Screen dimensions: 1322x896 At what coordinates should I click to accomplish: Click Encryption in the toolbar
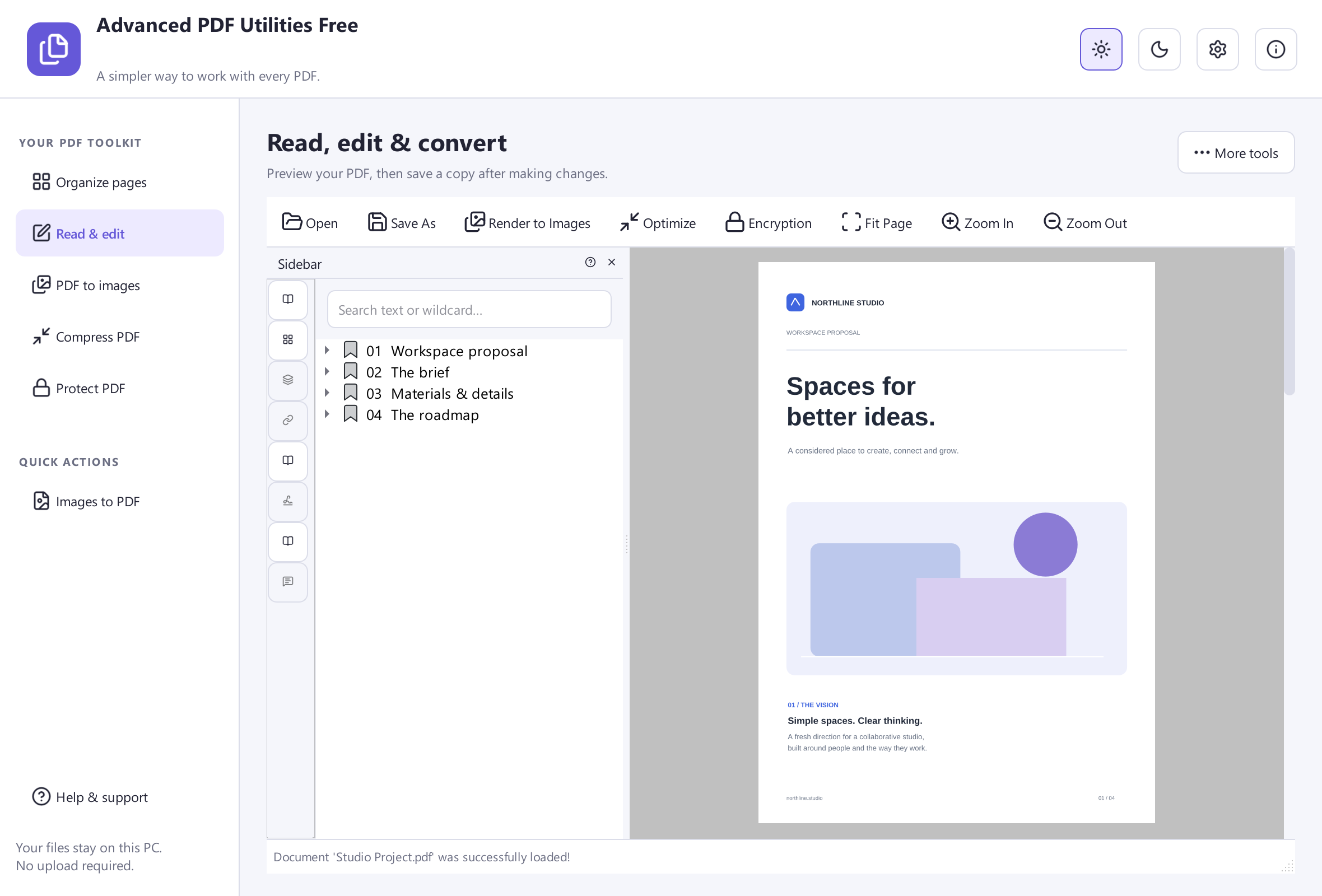768,222
